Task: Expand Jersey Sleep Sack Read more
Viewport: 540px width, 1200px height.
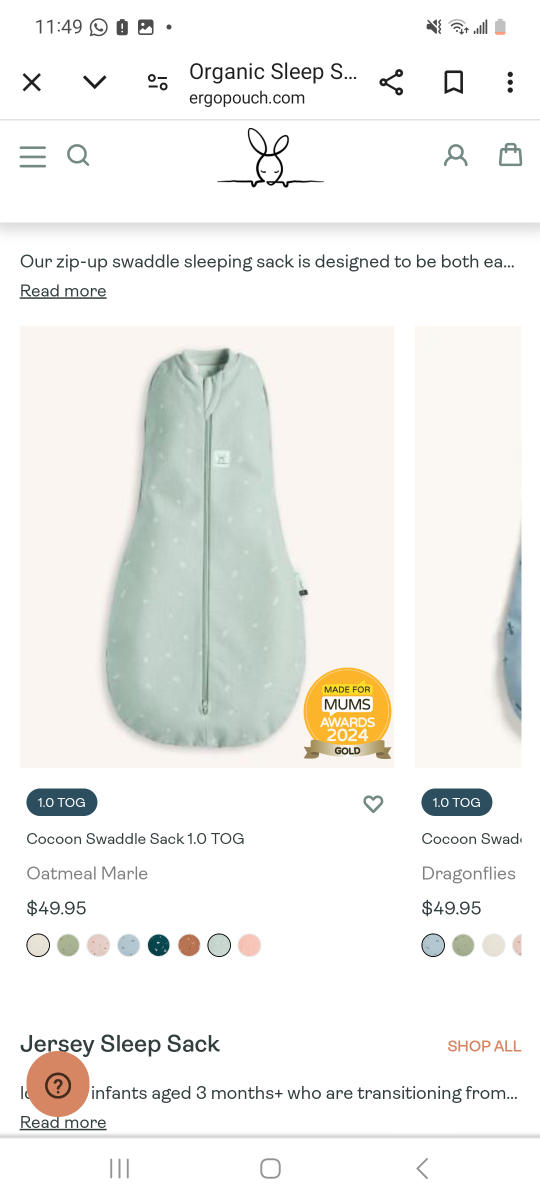Action: (x=63, y=1122)
